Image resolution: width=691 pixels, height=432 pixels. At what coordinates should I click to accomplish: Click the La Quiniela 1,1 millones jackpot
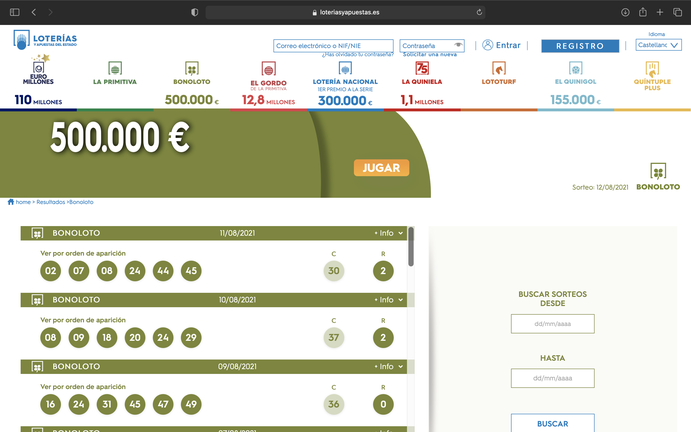pos(422,100)
